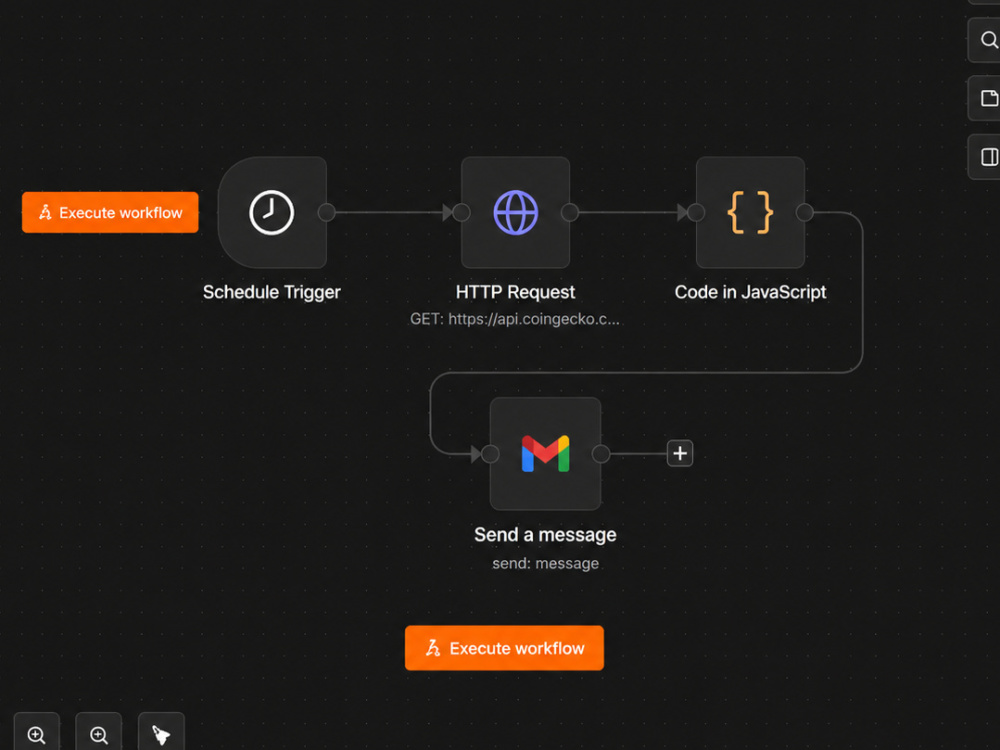Click the Schedule Trigger output connector
Image resolution: width=1000 pixels, height=750 pixels.
tap(327, 212)
